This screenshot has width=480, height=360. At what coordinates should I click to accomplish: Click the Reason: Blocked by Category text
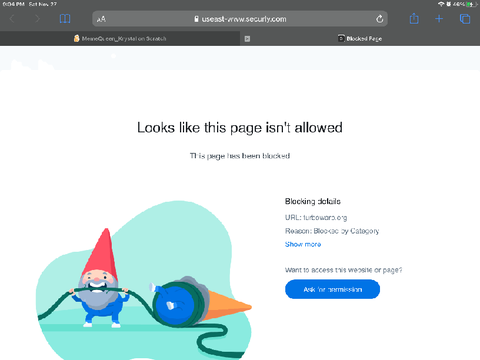pyautogui.click(x=332, y=231)
